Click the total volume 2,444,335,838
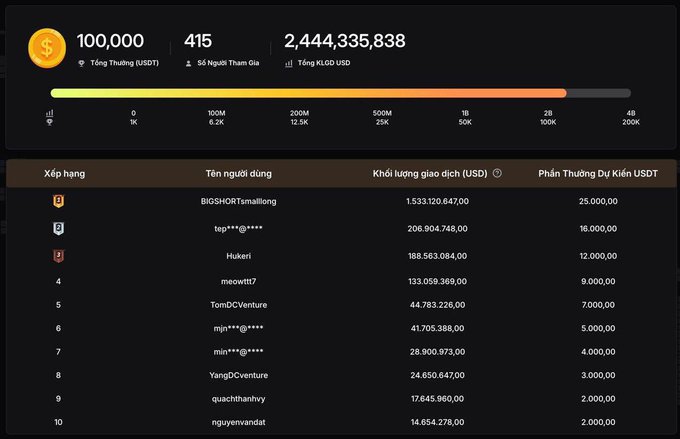The height and width of the screenshot is (439, 680). [x=345, y=41]
